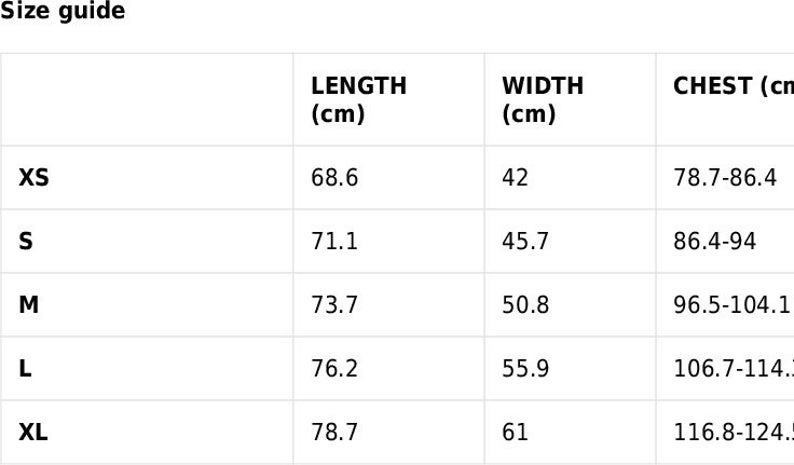
Task: Select the XL width value 61
Action: click(x=515, y=432)
